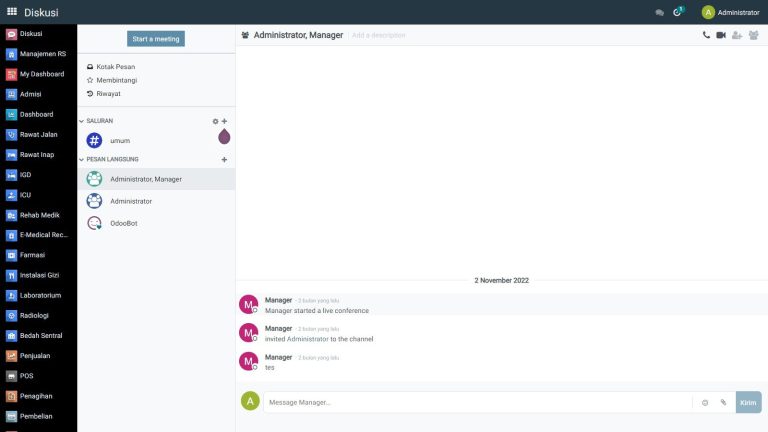Viewport: 768px width, 432px height.
Task: Click the channel title Administrator, Manager
Action: (x=298, y=35)
